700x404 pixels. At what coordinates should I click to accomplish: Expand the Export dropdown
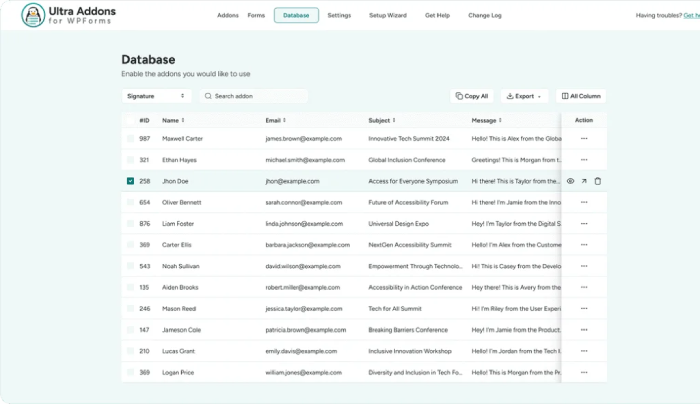click(525, 96)
